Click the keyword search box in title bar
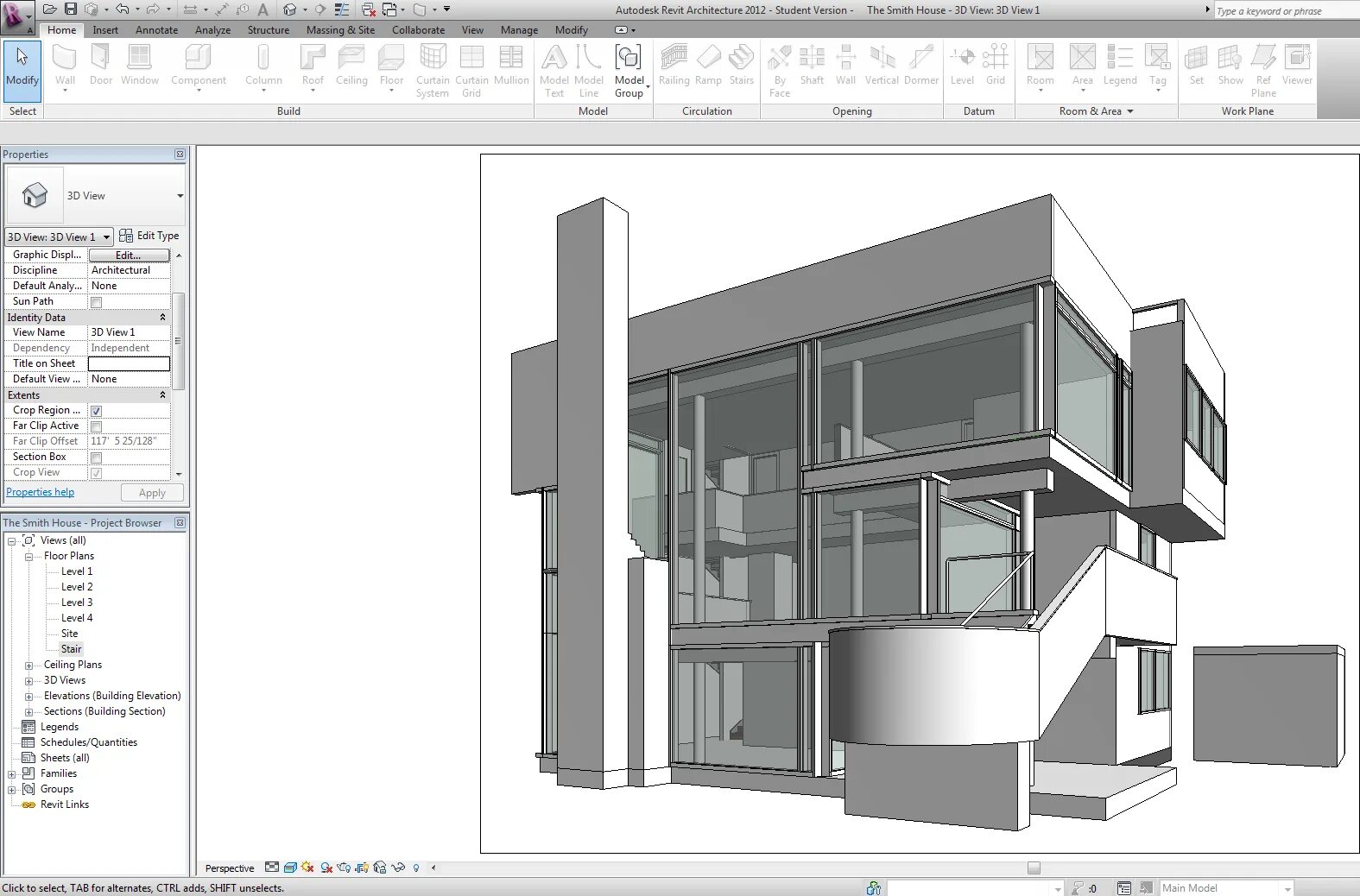Screen dimensions: 1360x896 (x=1286, y=10)
